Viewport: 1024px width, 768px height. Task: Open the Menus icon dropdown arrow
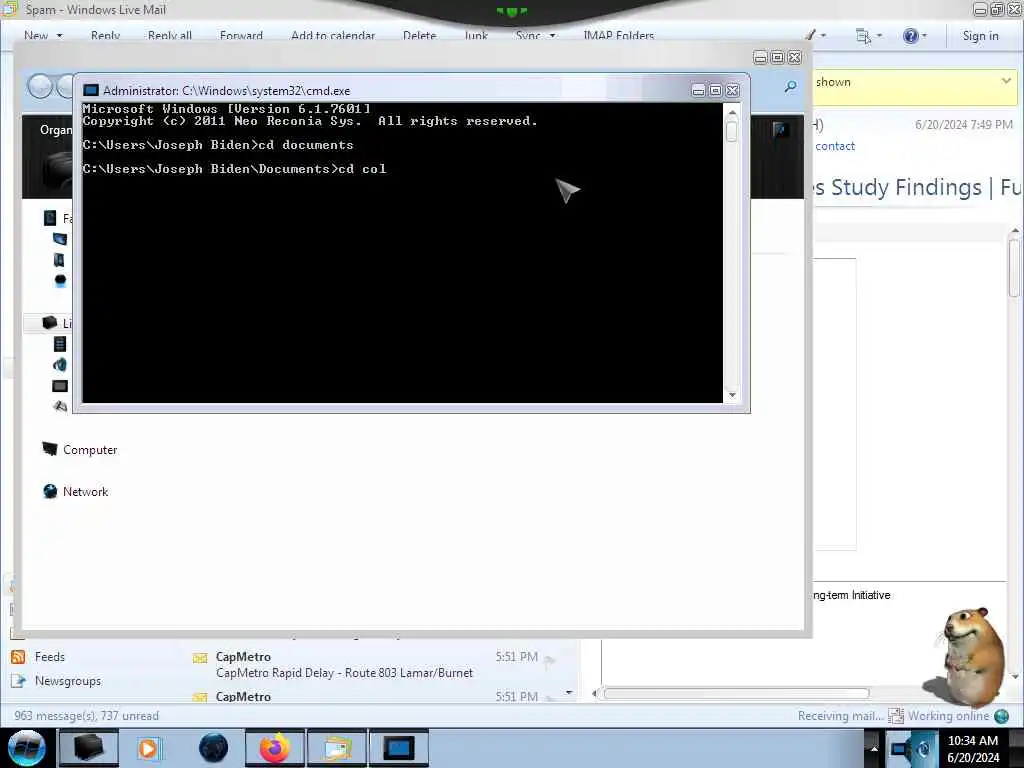tap(879, 36)
